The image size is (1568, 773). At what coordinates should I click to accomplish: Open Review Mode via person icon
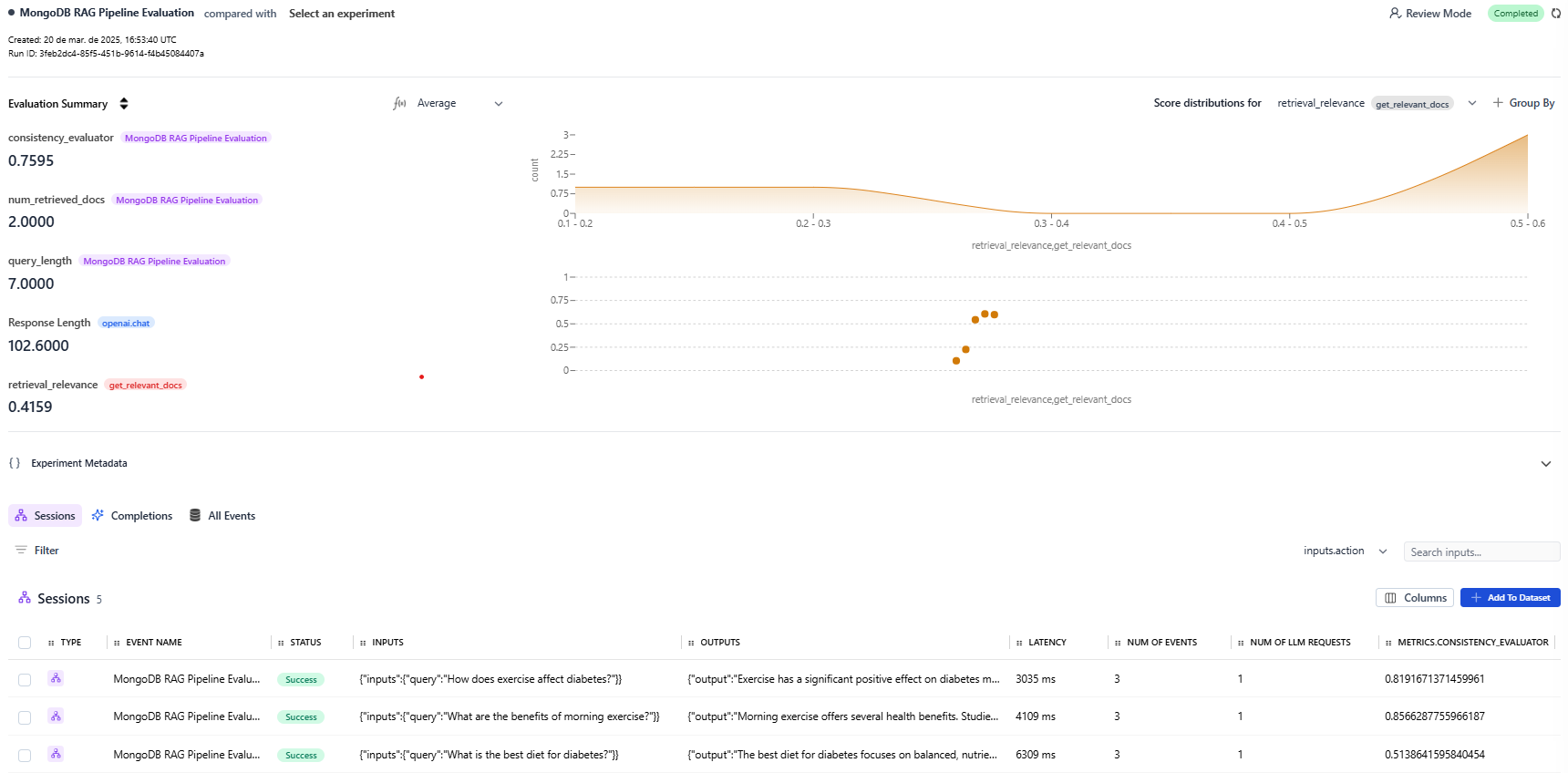1395,14
